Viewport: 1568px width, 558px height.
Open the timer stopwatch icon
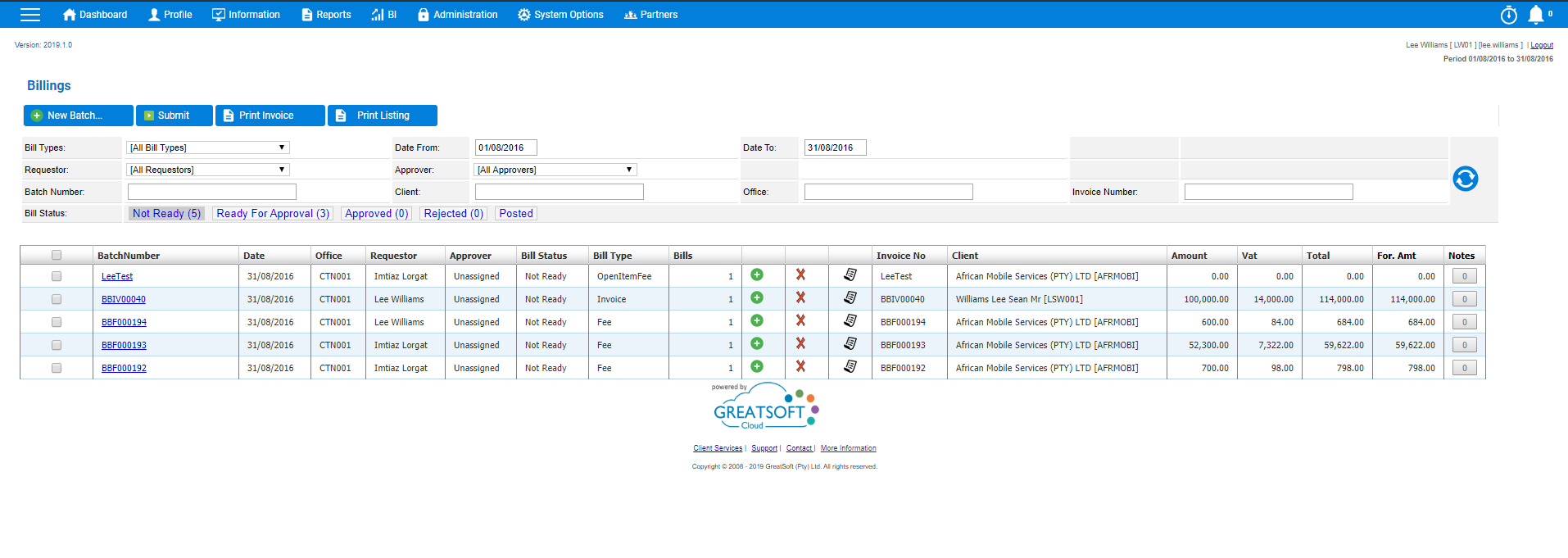tap(1508, 15)
